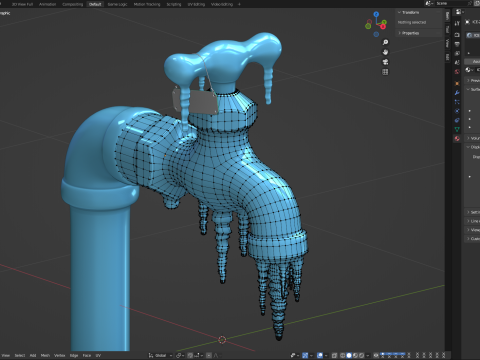Click the 3D cursor at grid origin

pyautogui.click(x=222, y=340)
